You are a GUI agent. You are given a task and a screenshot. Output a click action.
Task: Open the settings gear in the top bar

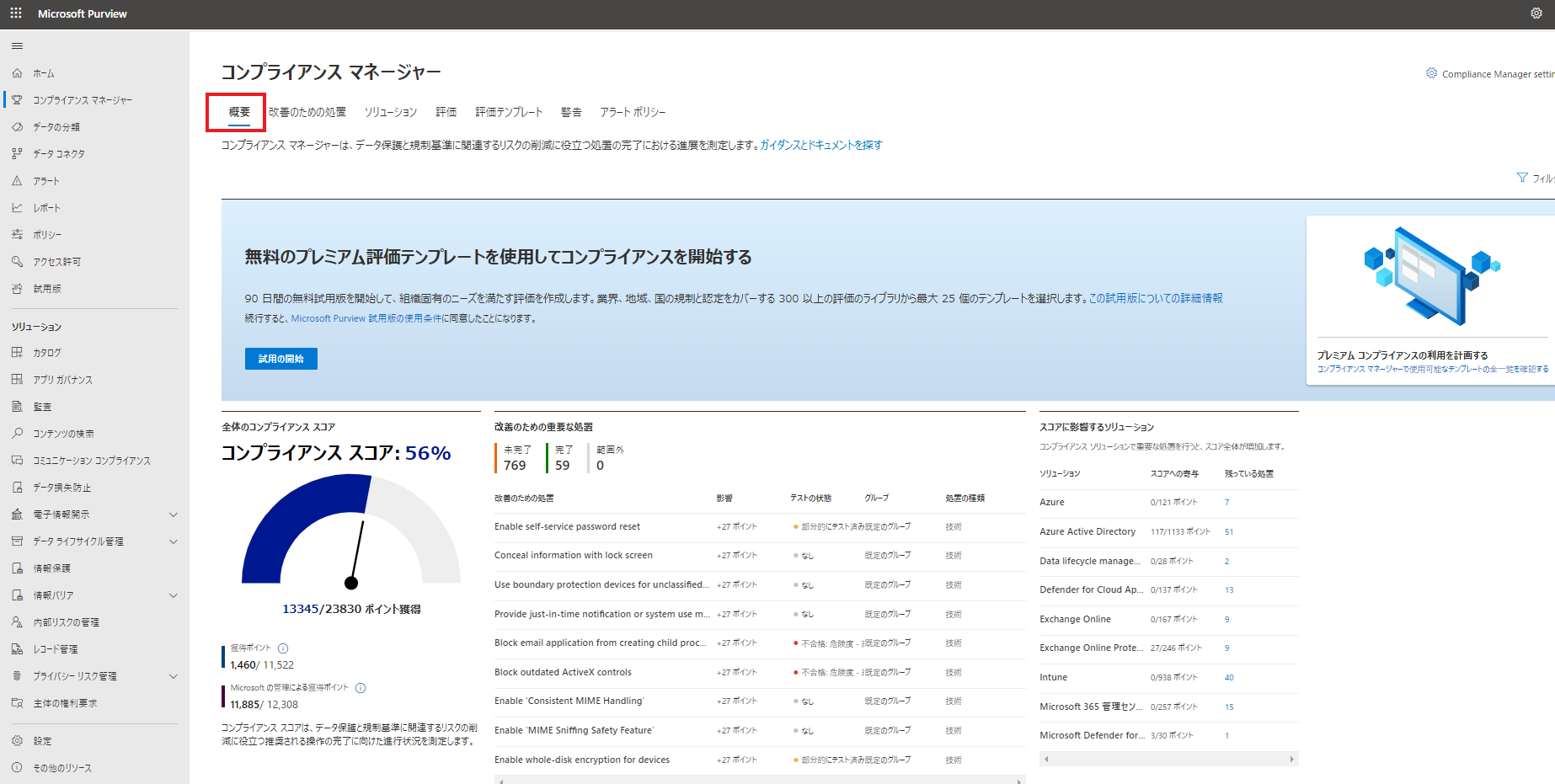click(1536, 13)
